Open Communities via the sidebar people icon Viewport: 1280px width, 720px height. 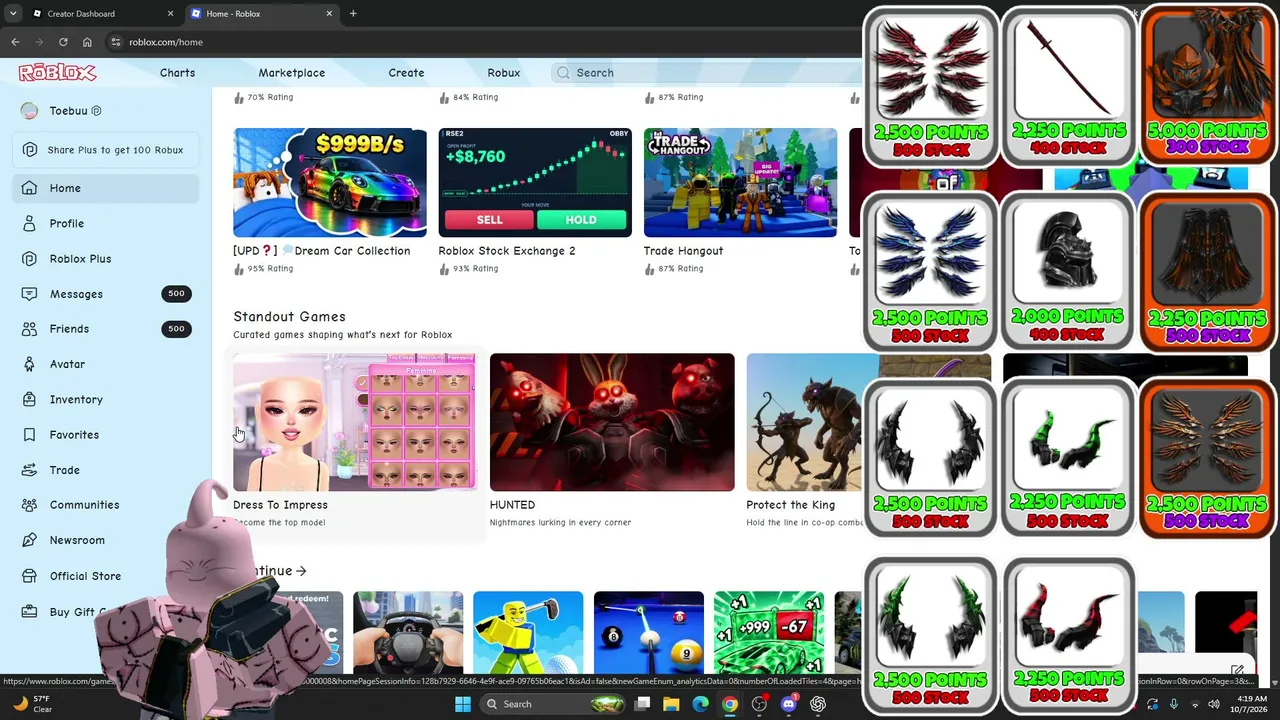coord(29,505)
